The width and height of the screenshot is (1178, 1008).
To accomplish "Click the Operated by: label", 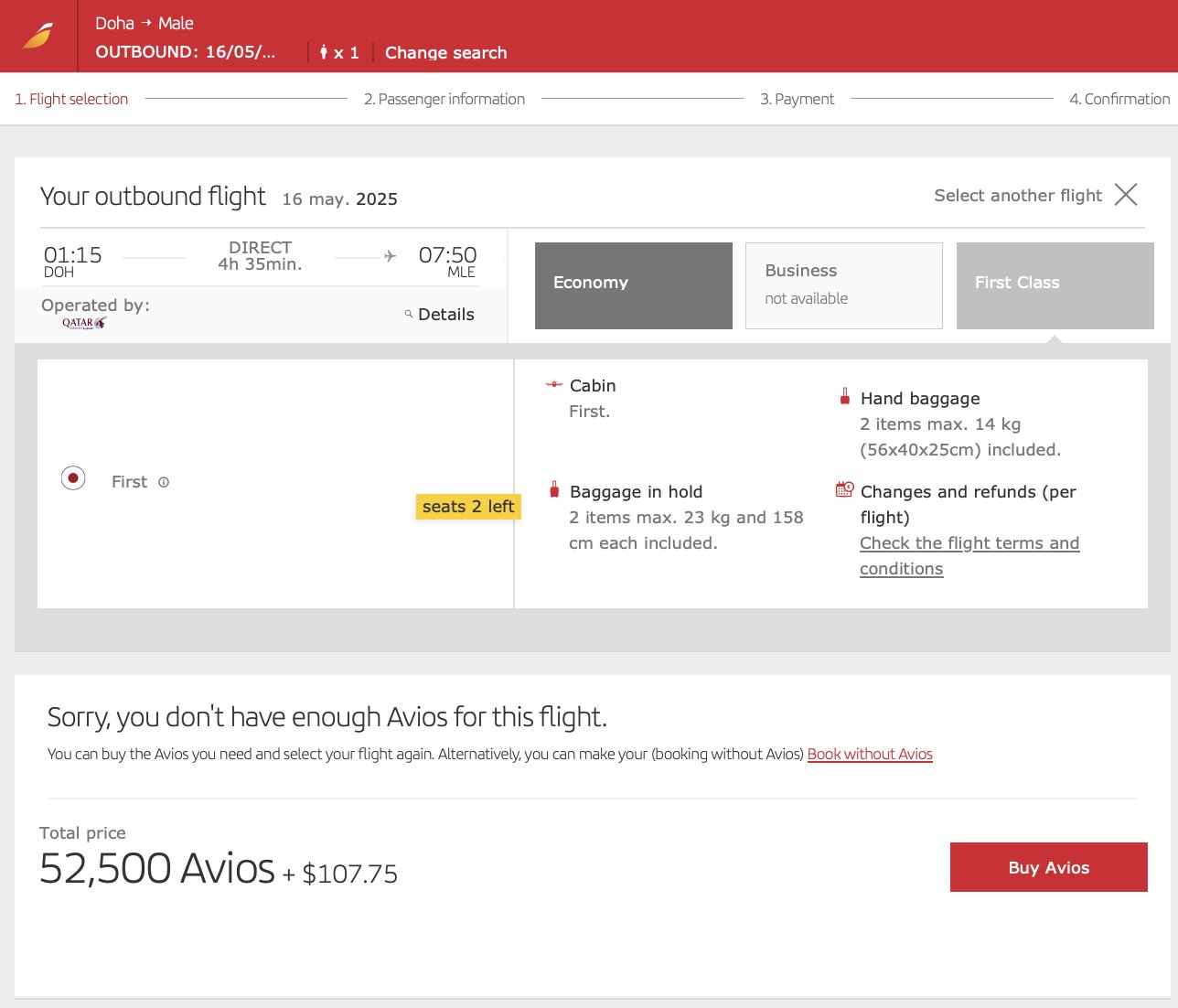I will [95, 306].
